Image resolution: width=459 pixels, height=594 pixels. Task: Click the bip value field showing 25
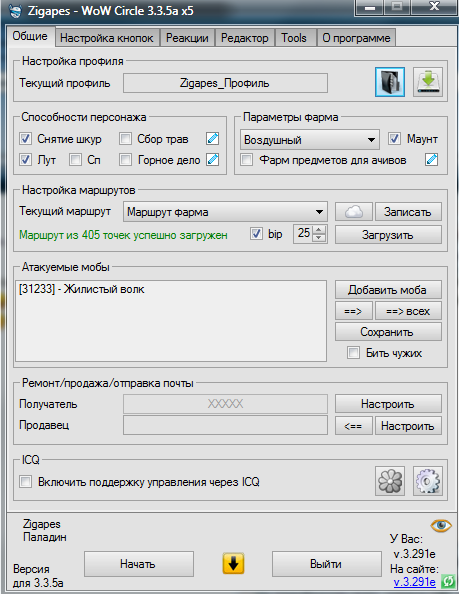pyautogui.click(x=304, y=233)
